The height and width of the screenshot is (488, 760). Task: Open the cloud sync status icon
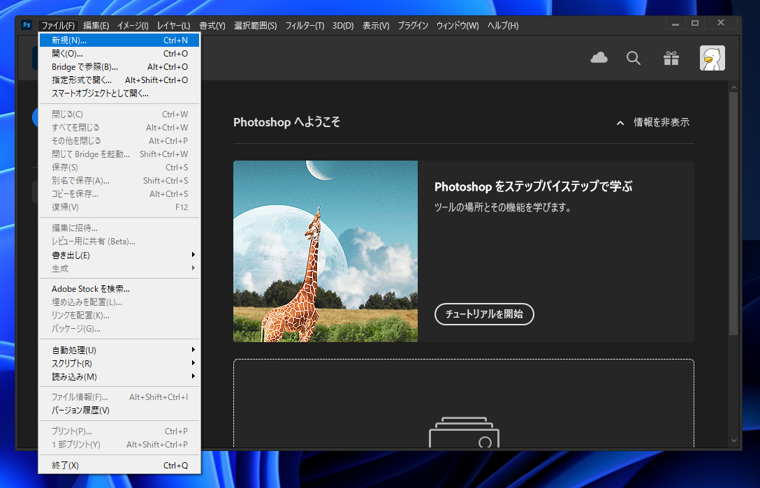coord(599,58)
